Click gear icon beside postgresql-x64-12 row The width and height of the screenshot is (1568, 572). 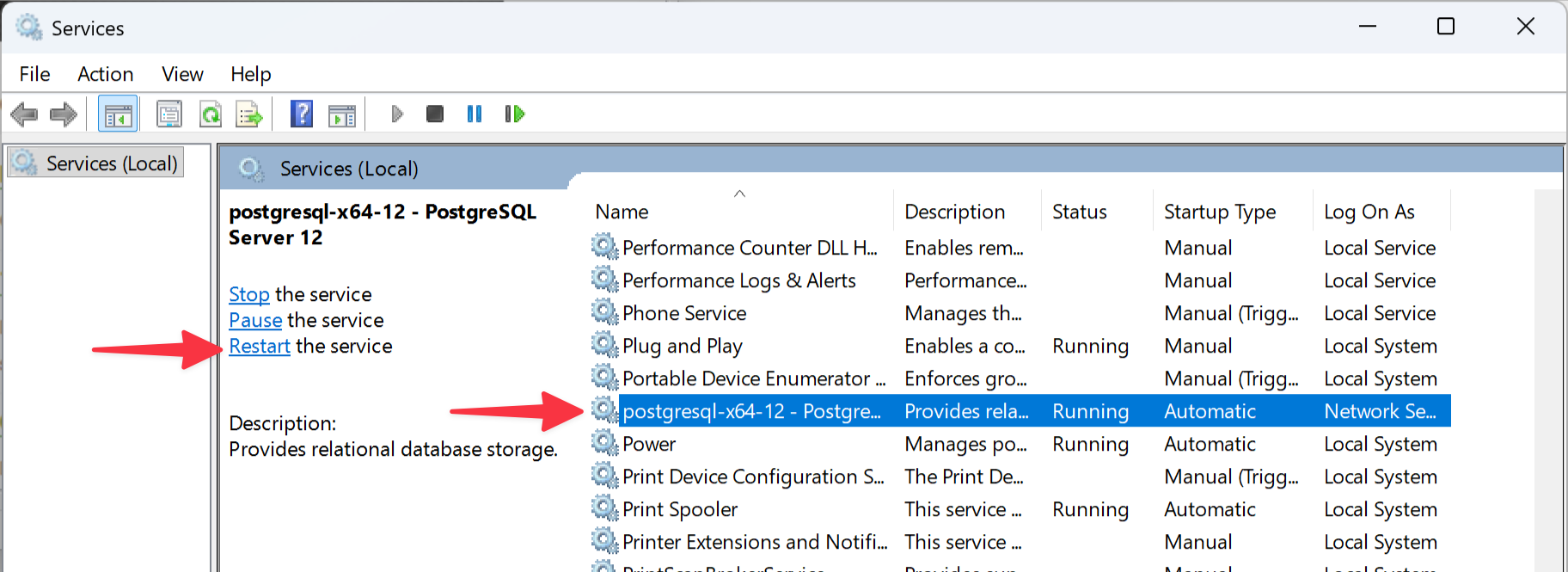(605, 410)
